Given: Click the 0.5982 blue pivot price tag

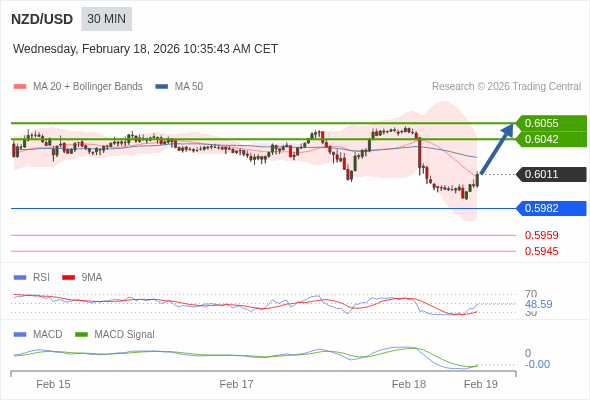Looking at the screenshot, I should [x=551, y=208].
